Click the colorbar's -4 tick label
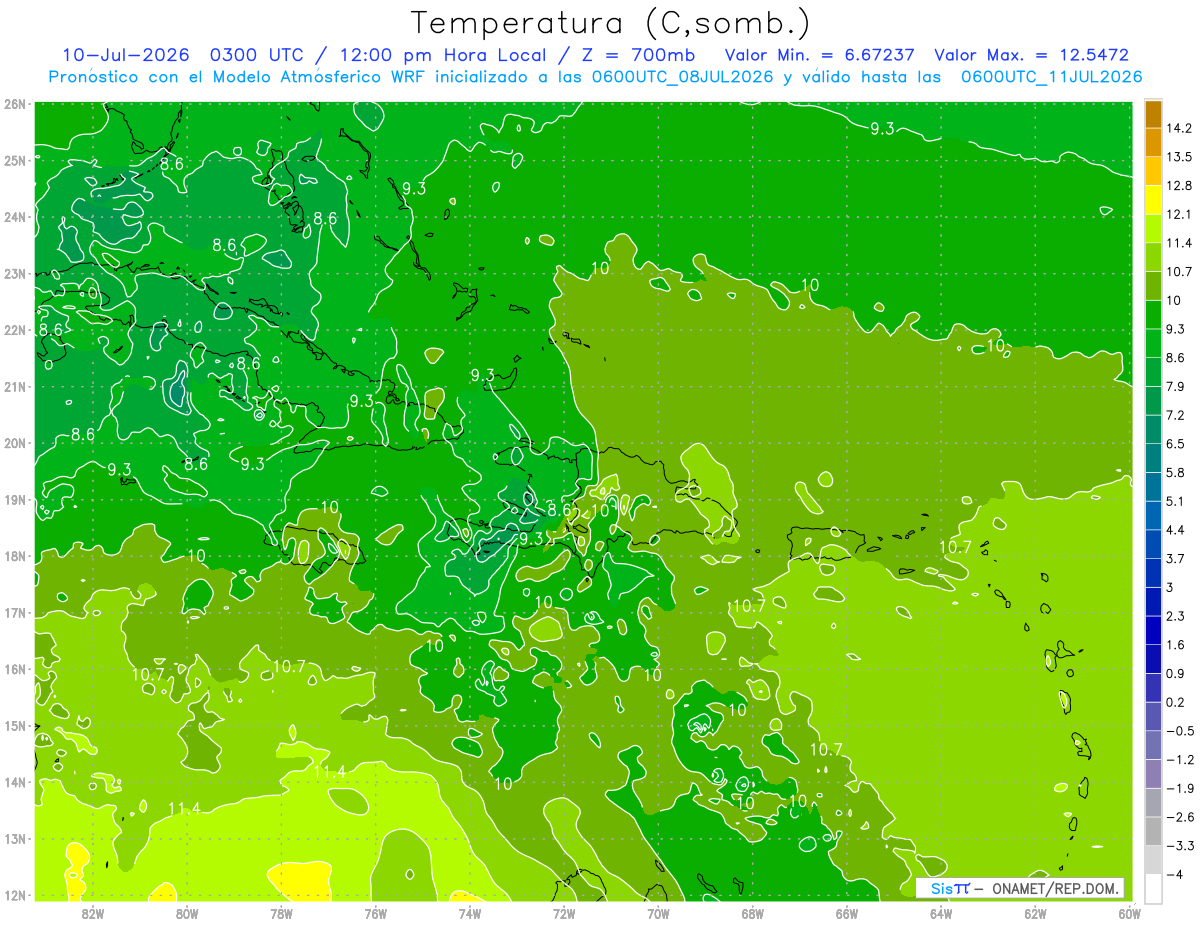The width and height of the screenshot is (1200, 927). coord(1177,875)
